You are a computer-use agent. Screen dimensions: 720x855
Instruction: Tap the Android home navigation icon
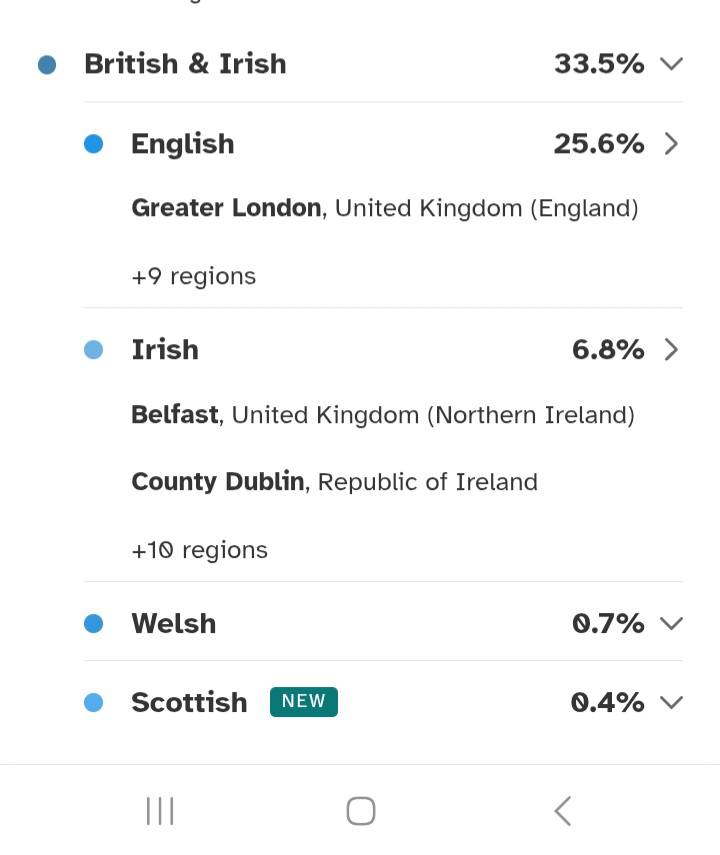point(361,811)
